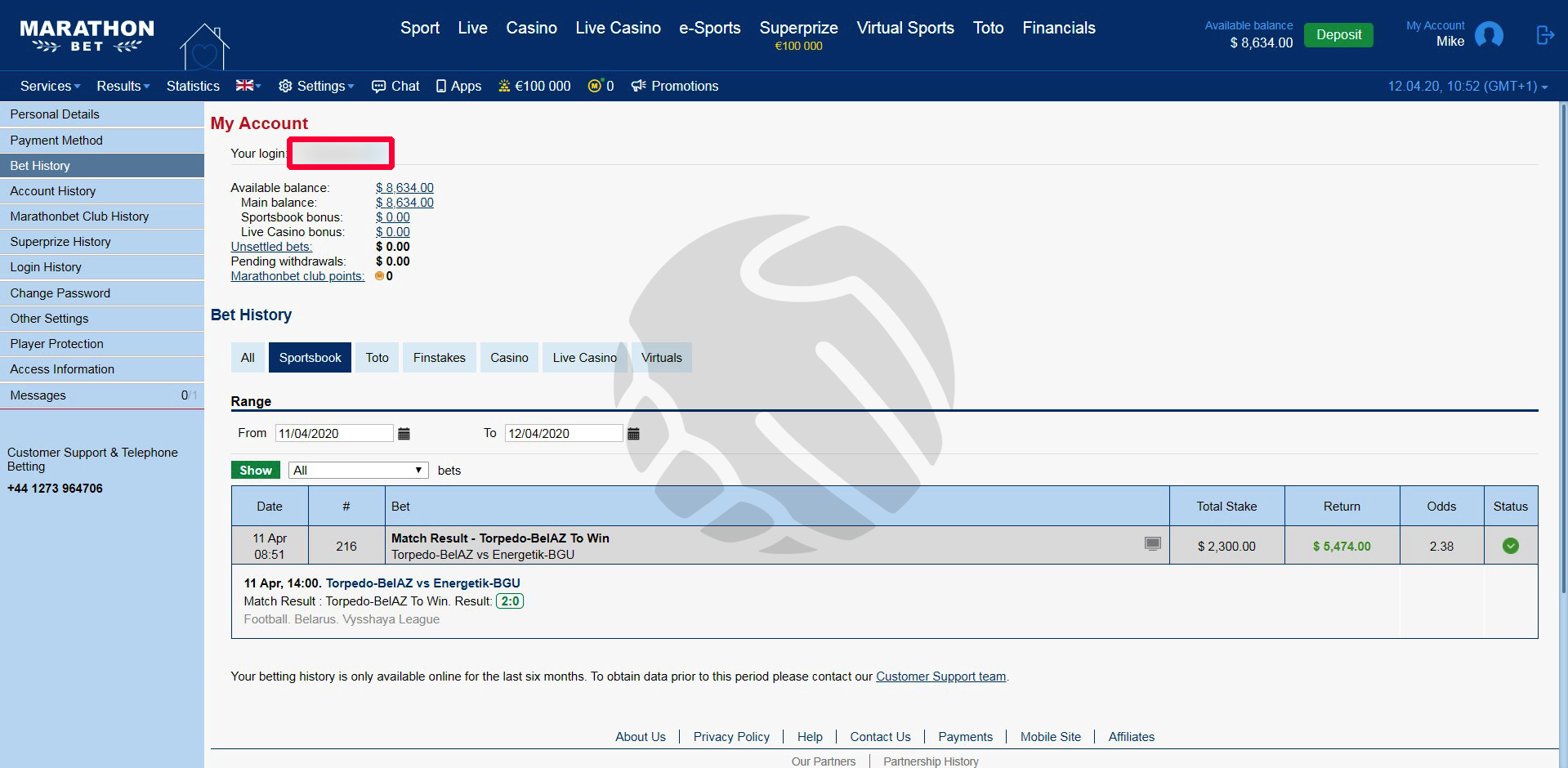Click the €100 000 jackpot toolbar item
The width and height of the screenshot is (1568, 768).
(x=534, y=86)
